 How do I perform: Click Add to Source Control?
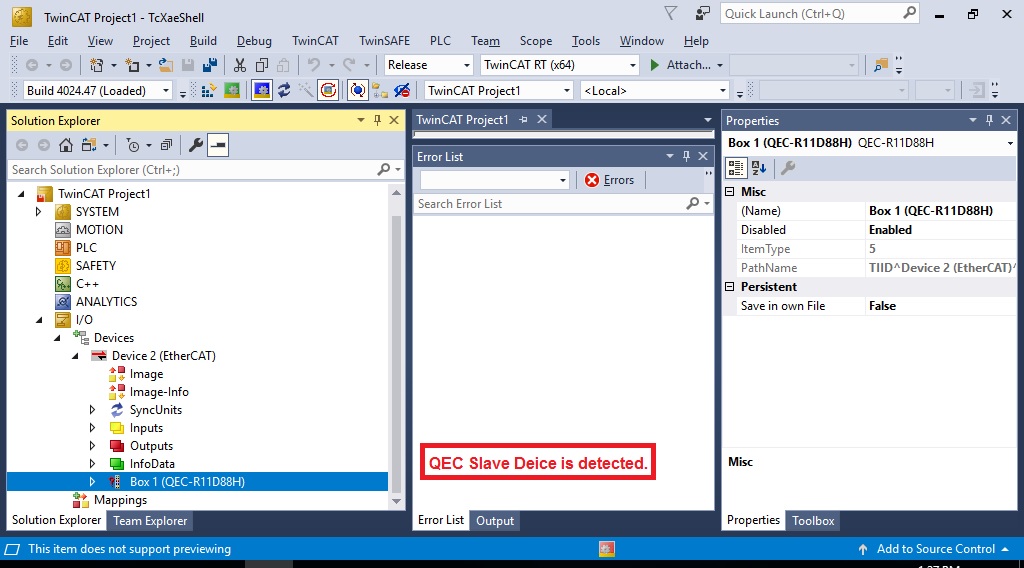coord(935,549)
